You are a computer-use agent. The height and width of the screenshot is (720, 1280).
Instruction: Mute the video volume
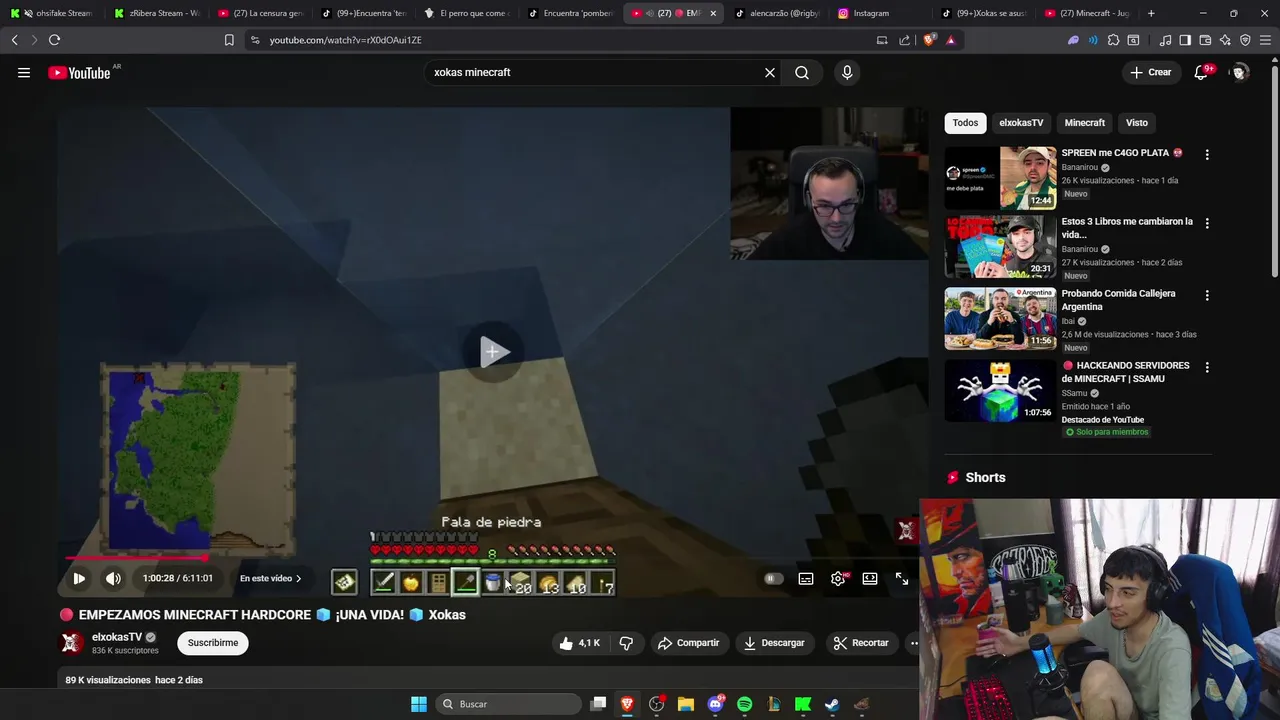pos(113,578)
